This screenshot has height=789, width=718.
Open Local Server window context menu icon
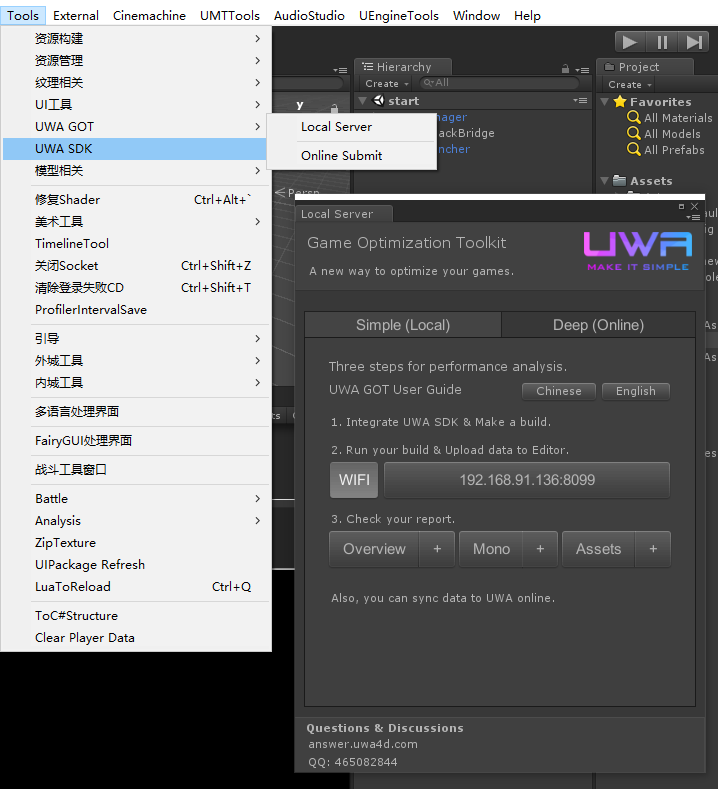[x=693, y=217]
